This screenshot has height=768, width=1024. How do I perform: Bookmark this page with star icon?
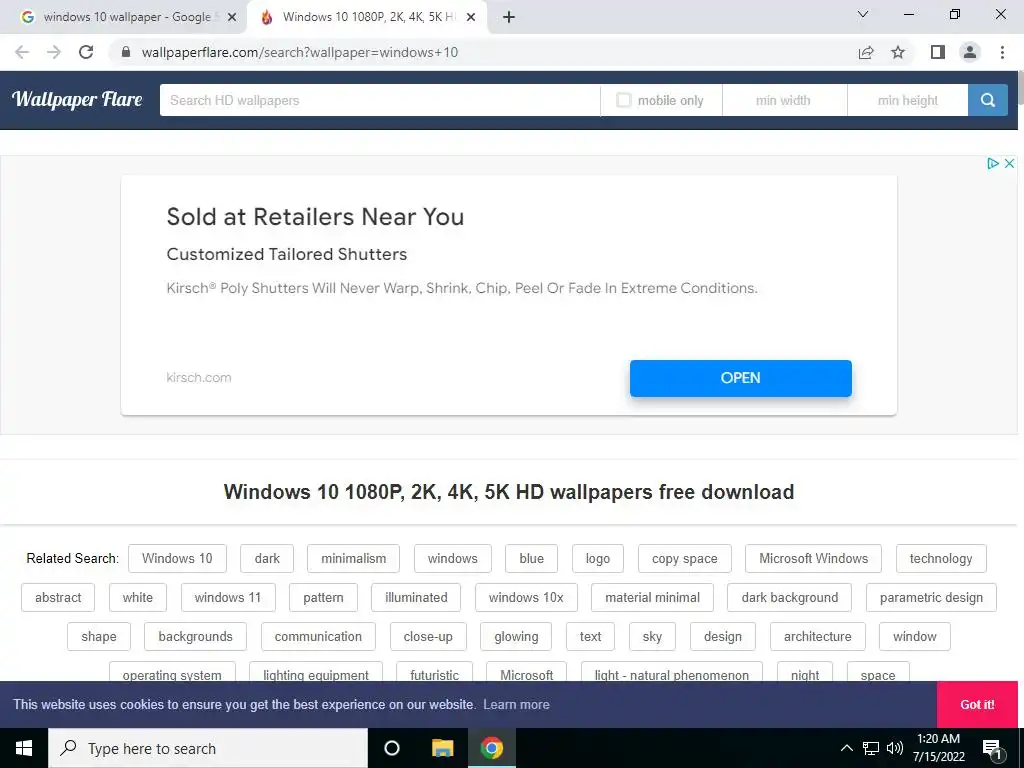[898, 52]
